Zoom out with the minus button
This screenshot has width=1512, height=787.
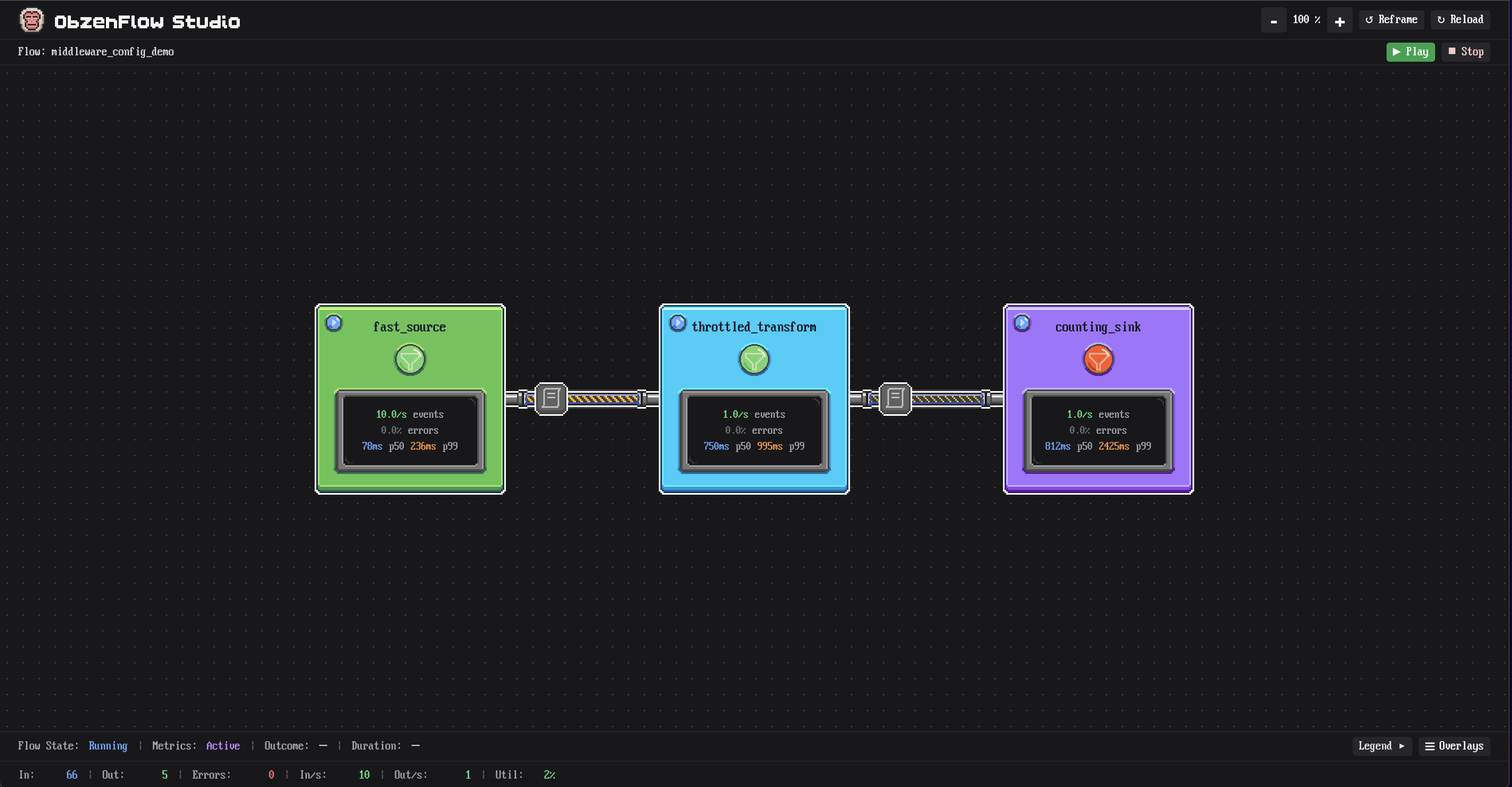1274,21
